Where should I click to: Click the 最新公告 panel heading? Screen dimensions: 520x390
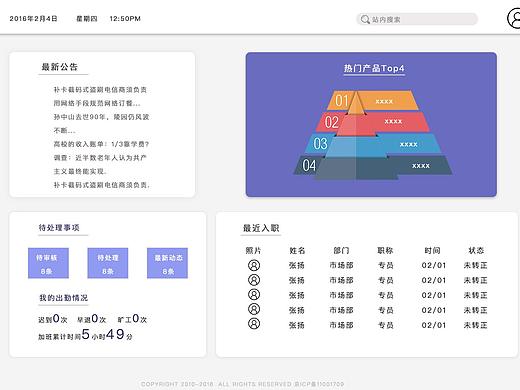(x=60, y=67)
